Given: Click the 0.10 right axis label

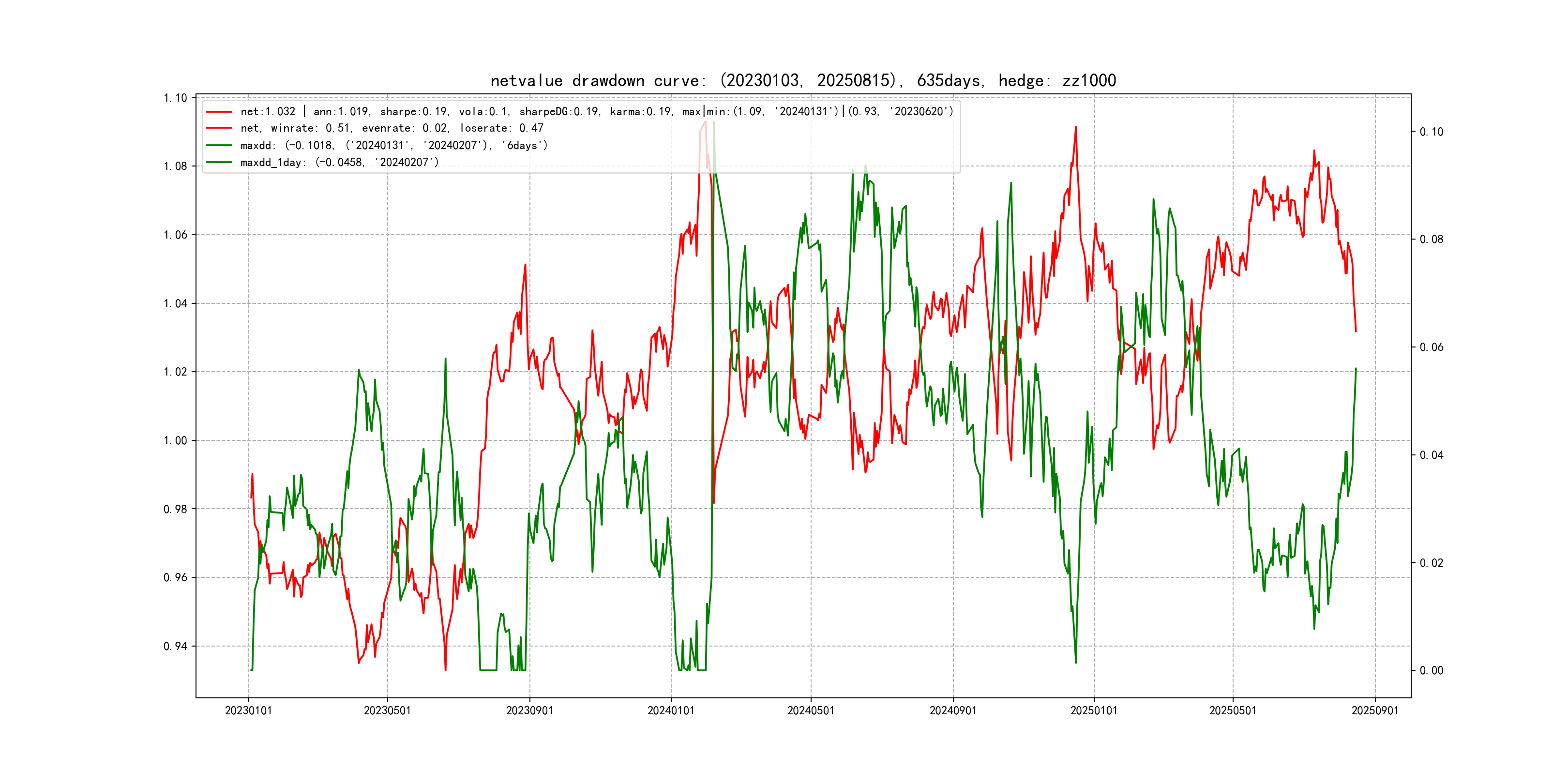Looking at the screenshot, I should tap(1431, 132).
